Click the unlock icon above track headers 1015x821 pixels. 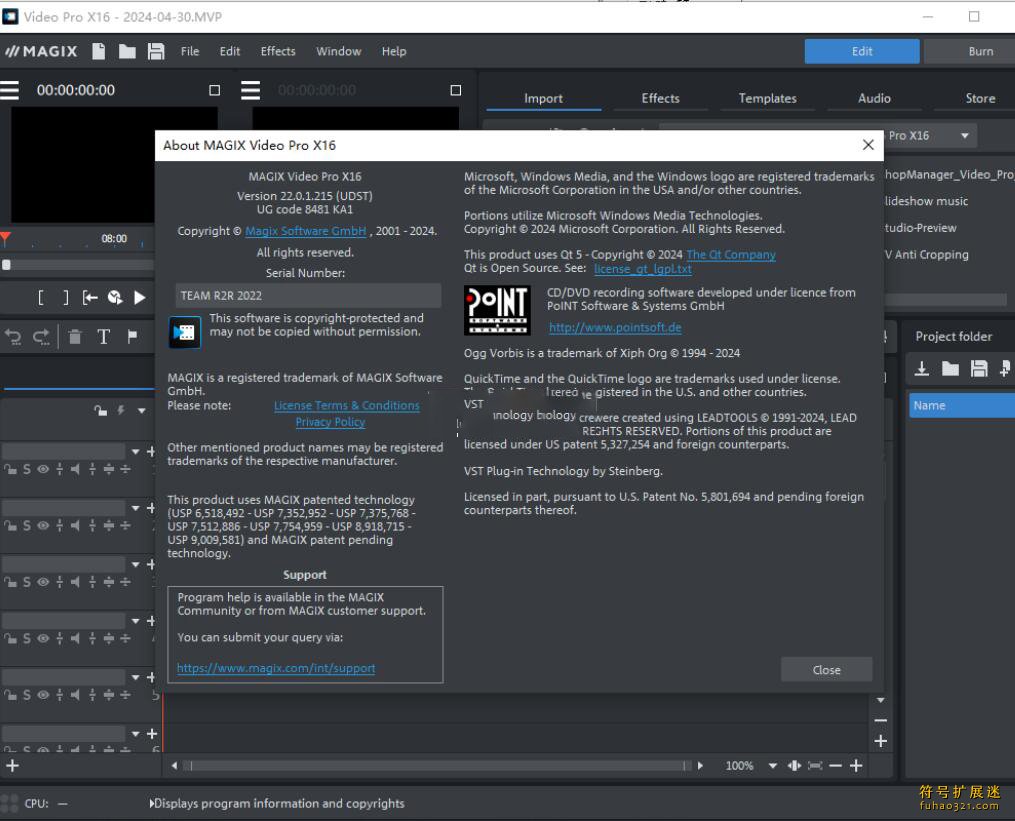[x=100, y=410]
